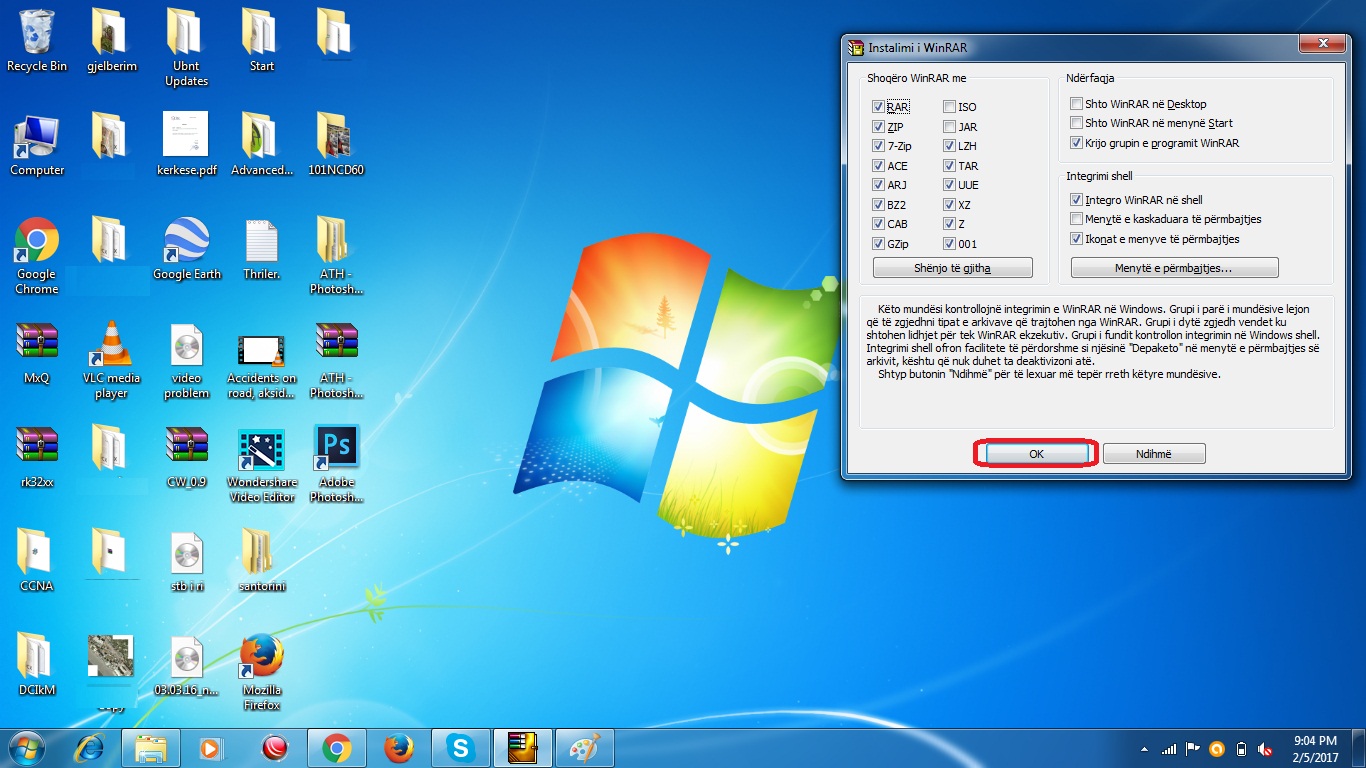This screenshot has height=768, width=1366.
Task: Check Shto WinRAR në Desktop
Action: coord(1077,104)
